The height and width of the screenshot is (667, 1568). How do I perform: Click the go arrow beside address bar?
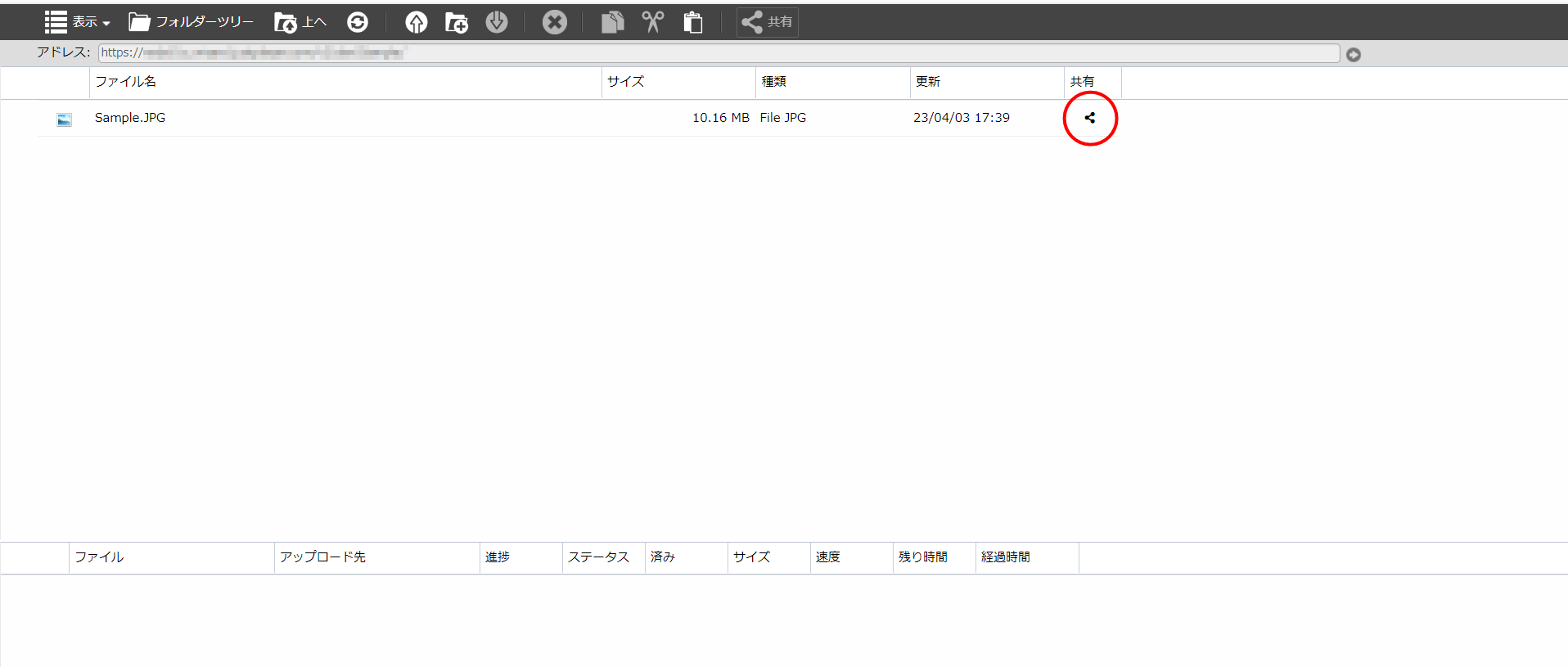[1354, 55]
